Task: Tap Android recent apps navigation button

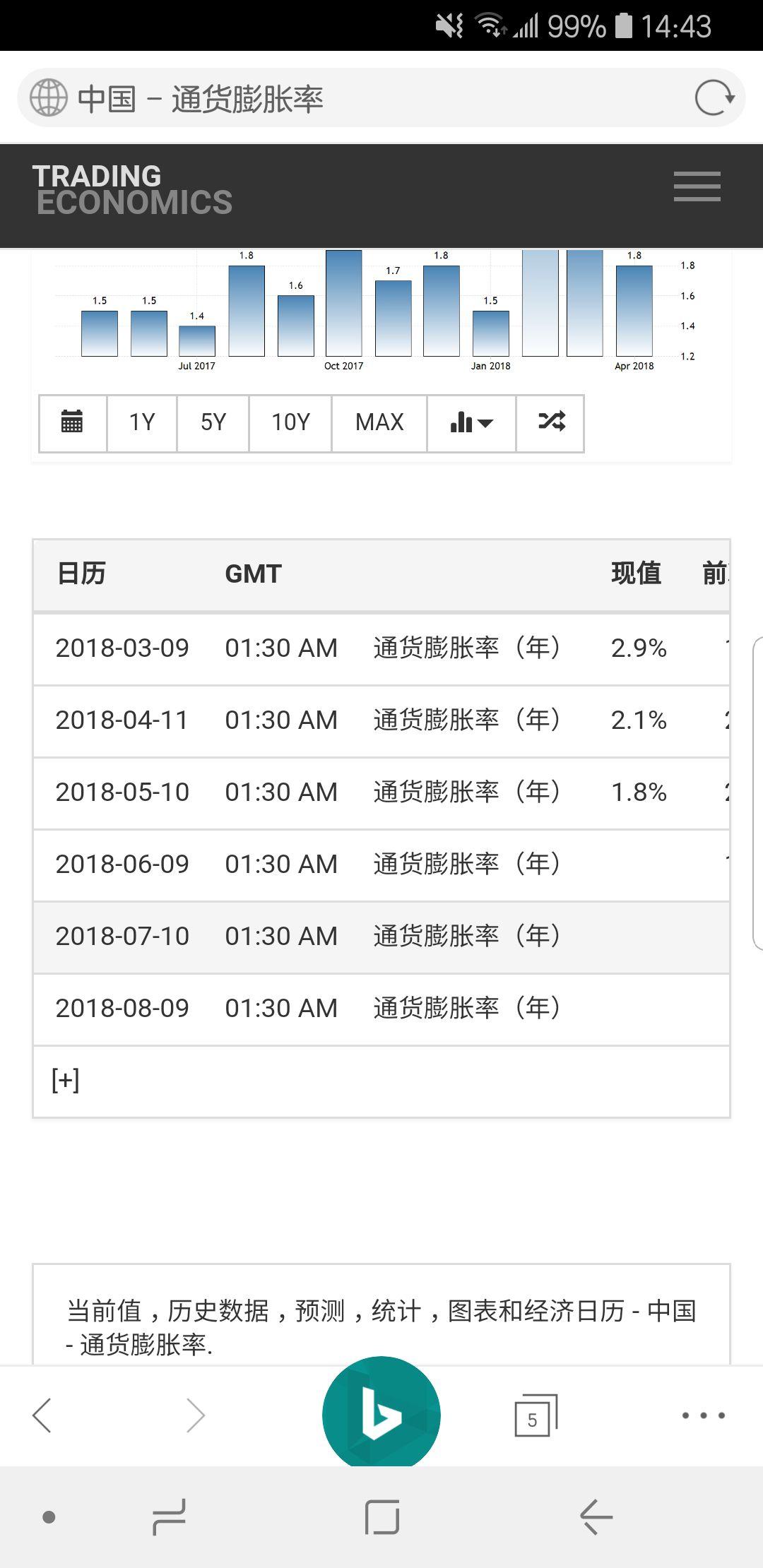Action: pos(170,1516)
